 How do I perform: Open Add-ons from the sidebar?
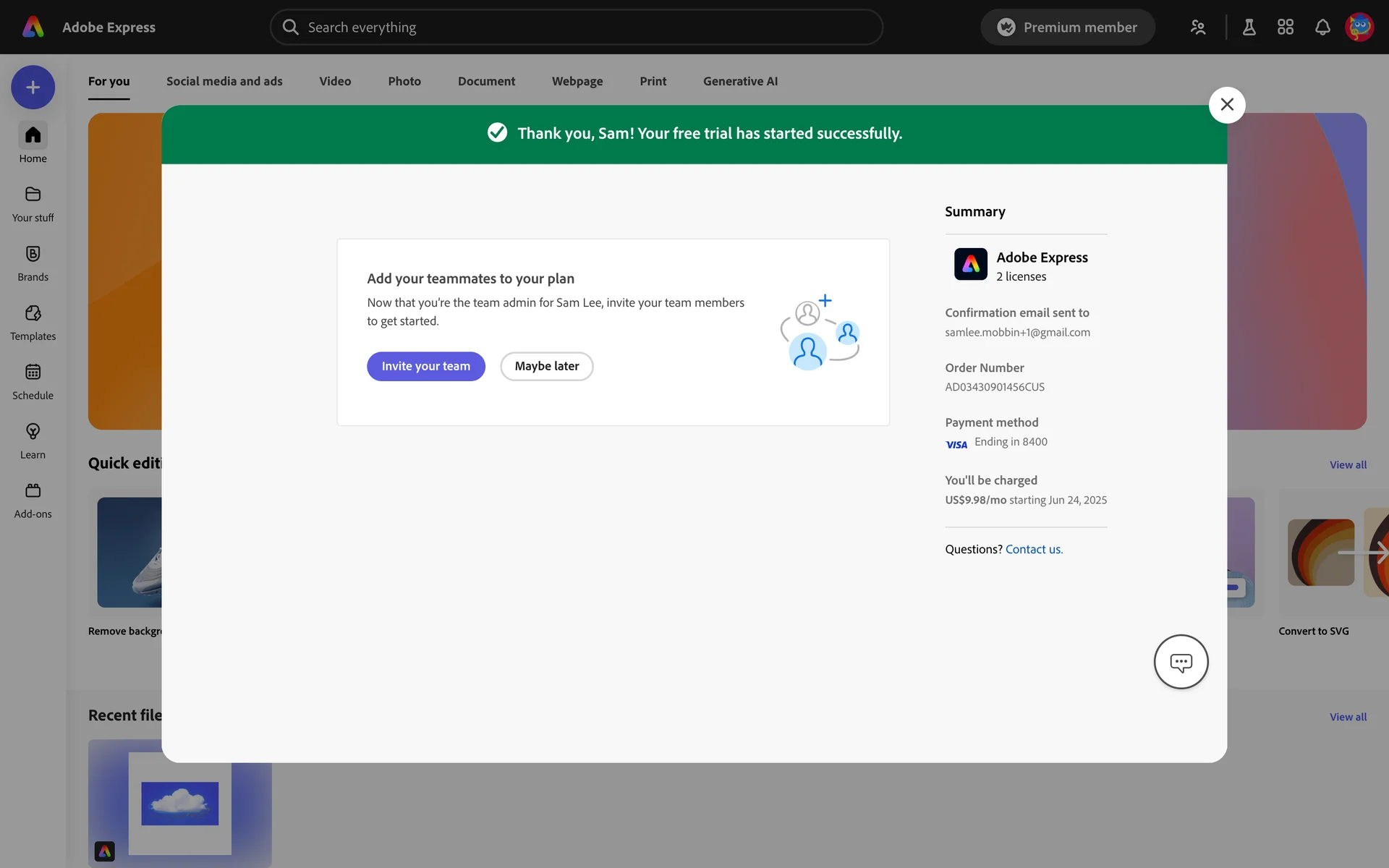pyautogui.click(x=33, y=500)
